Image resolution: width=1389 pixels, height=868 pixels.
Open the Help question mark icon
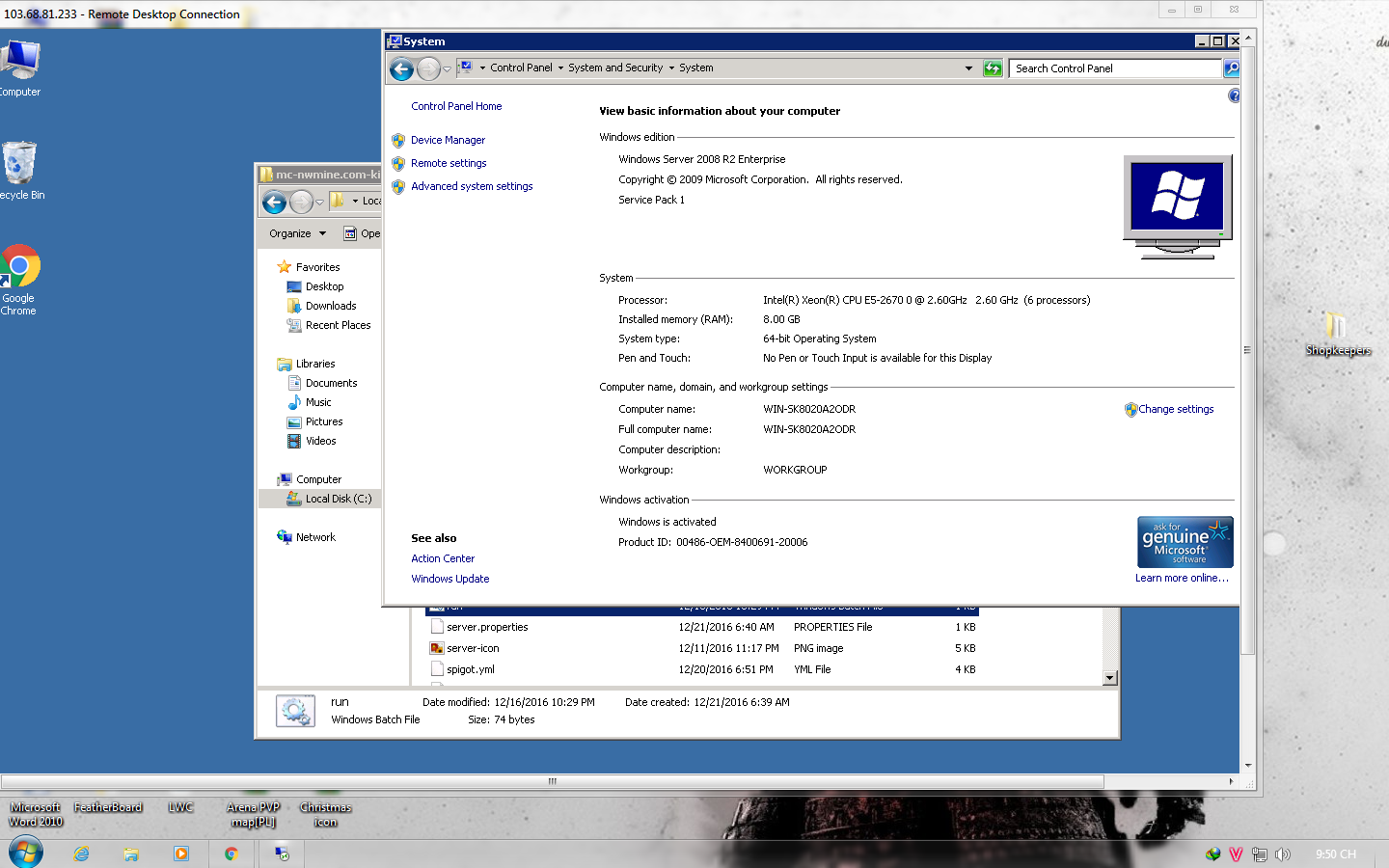1234,95
